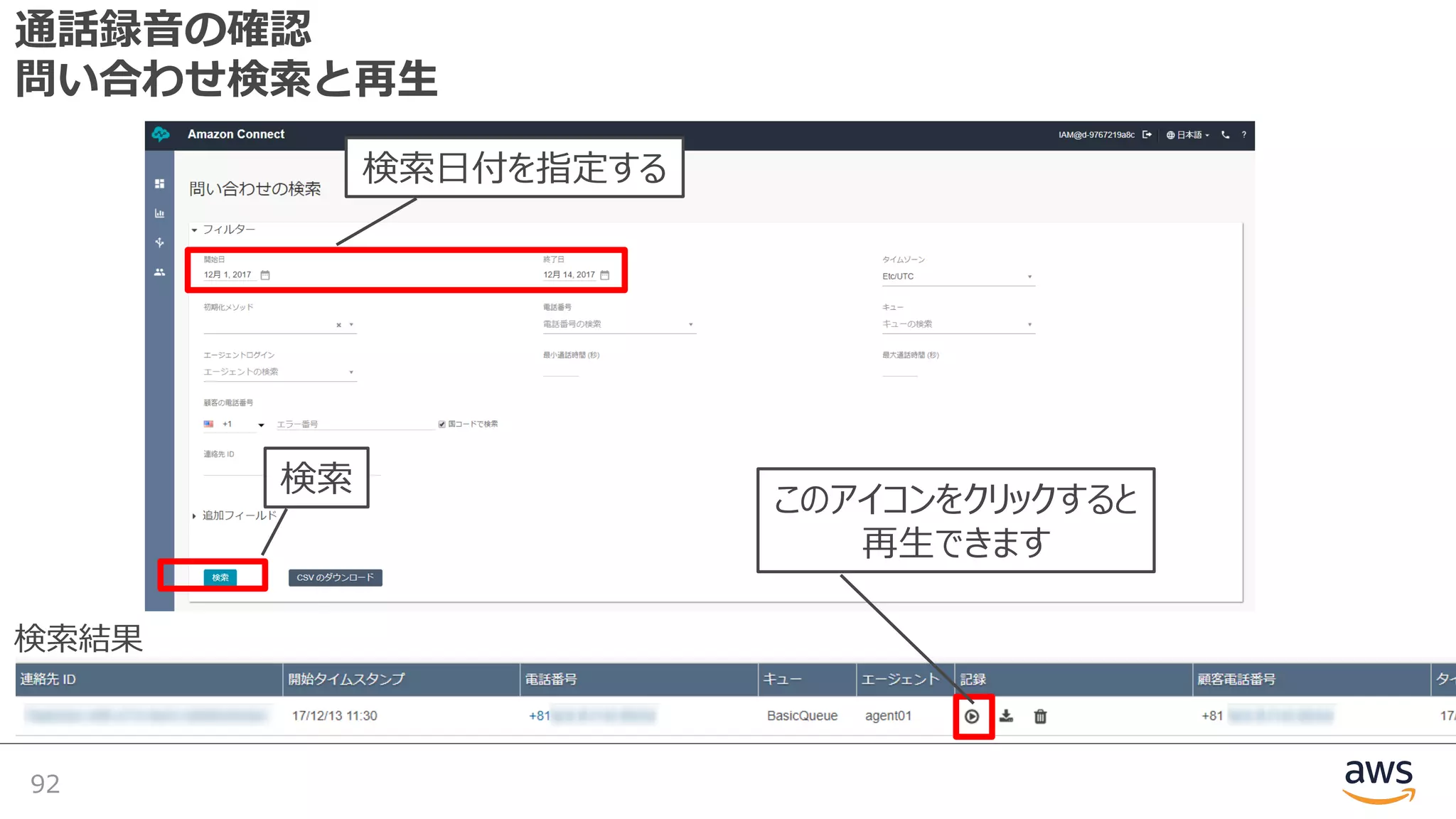Click the +81 phone number link in results
Screen dimensions: 1456x819
click(x=591, y=716)
